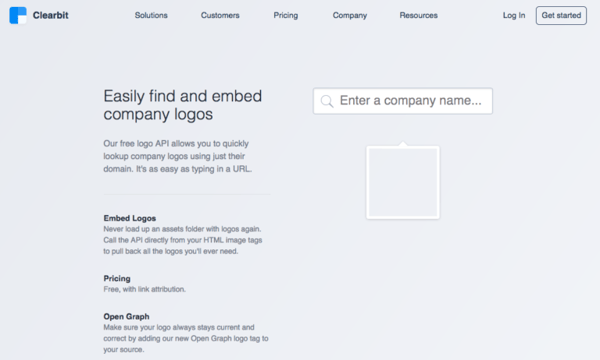Open the Resources menu
The image size is (600, 360).
coord(419,15)
